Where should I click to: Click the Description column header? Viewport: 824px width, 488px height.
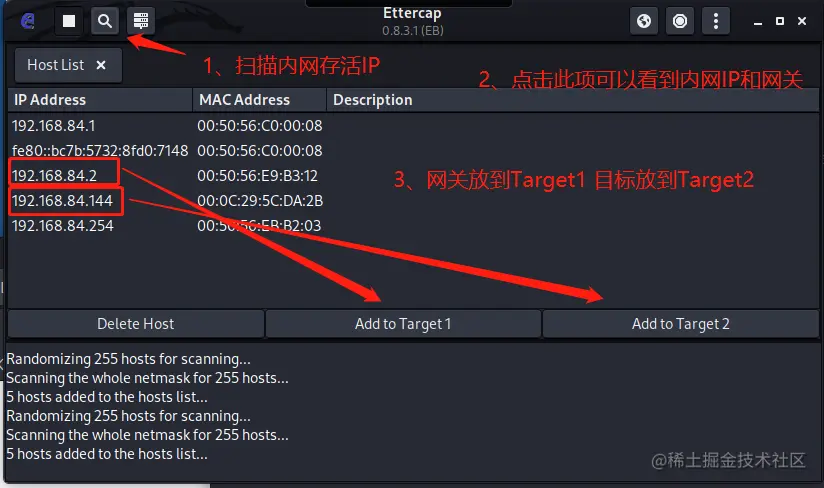[573, 100]
